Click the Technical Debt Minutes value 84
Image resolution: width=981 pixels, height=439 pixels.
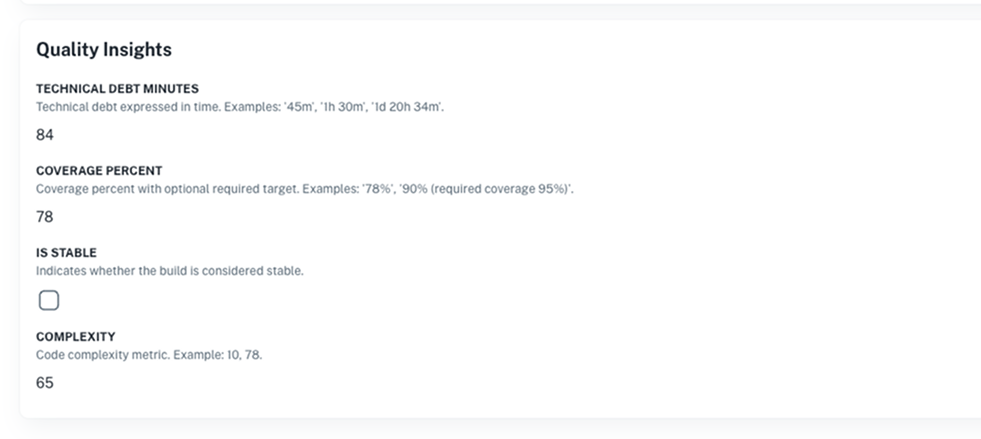(x=45, y=135)
